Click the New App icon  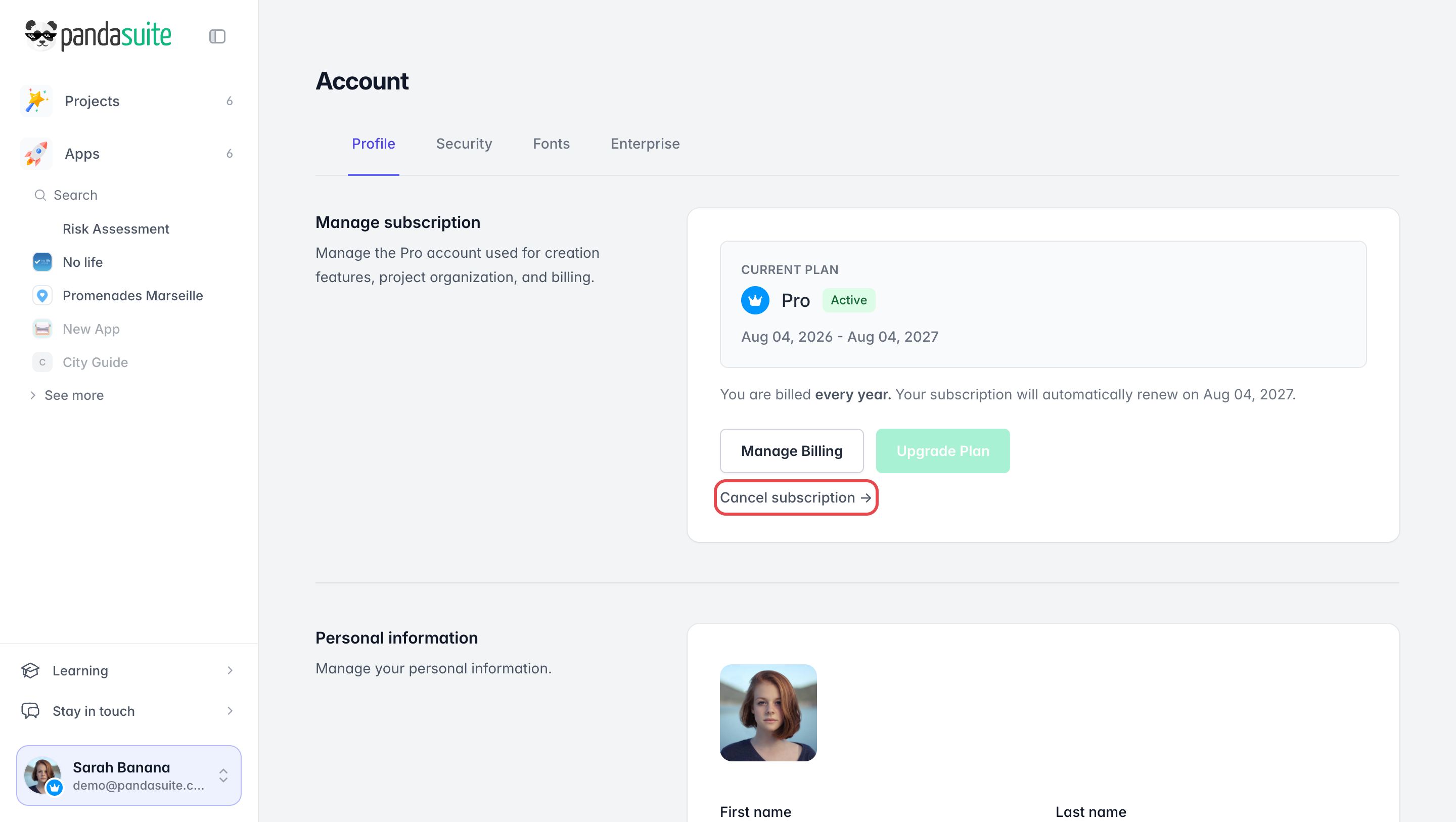[42, 329]
